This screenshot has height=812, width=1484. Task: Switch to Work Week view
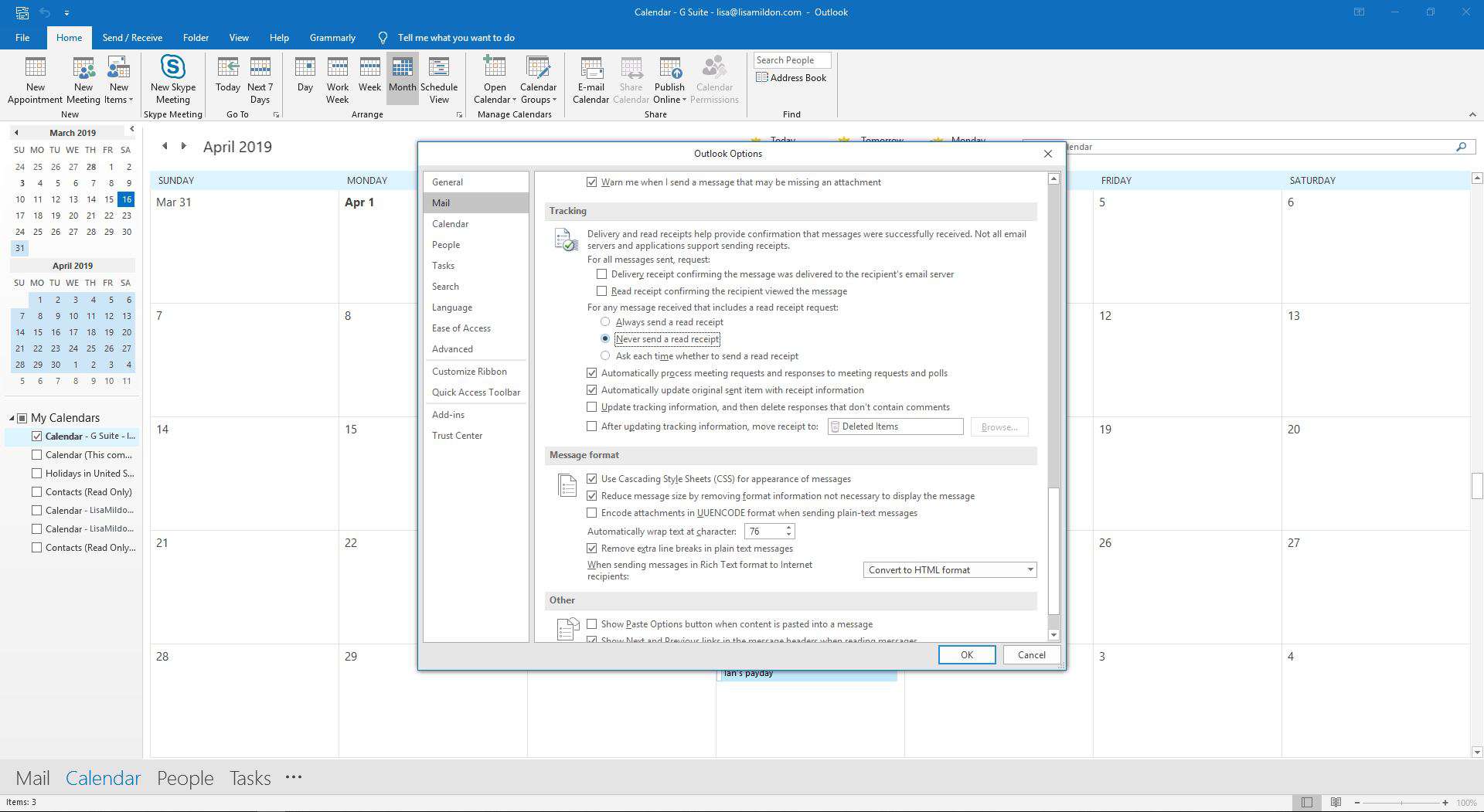[x=338, y=80]
